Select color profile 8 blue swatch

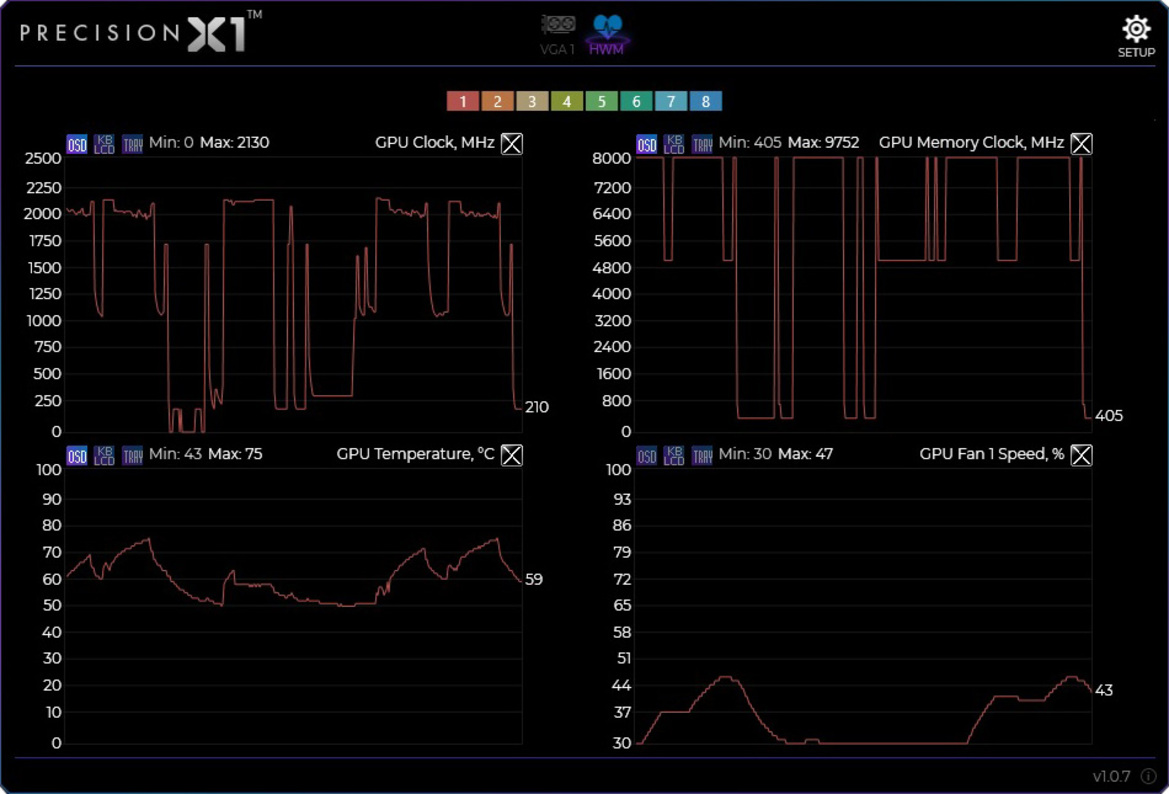(705, 101)
